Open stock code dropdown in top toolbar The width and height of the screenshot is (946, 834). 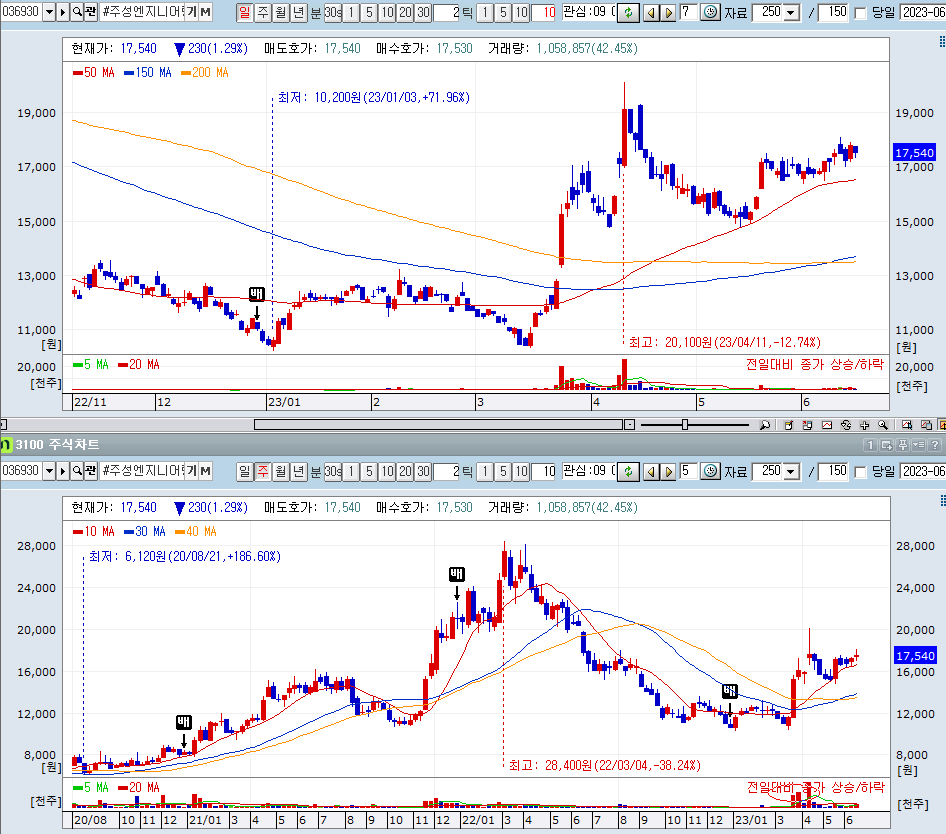[x=49, y=12]
